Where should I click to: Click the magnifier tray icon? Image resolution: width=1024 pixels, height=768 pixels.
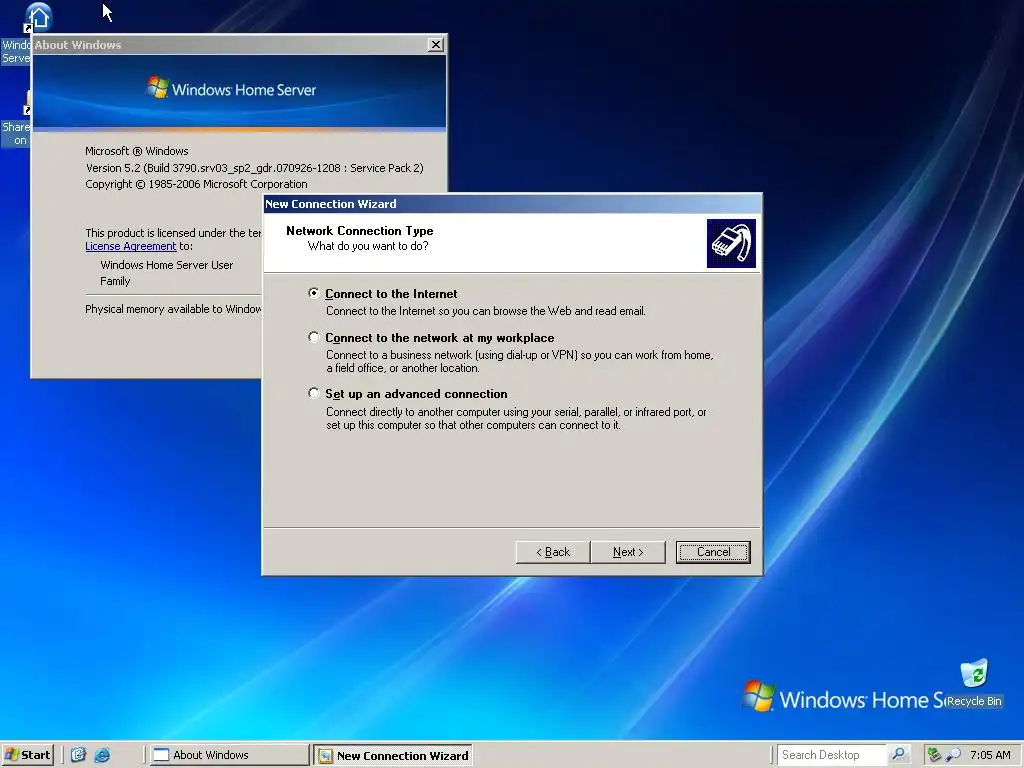[x=953, y=755]
